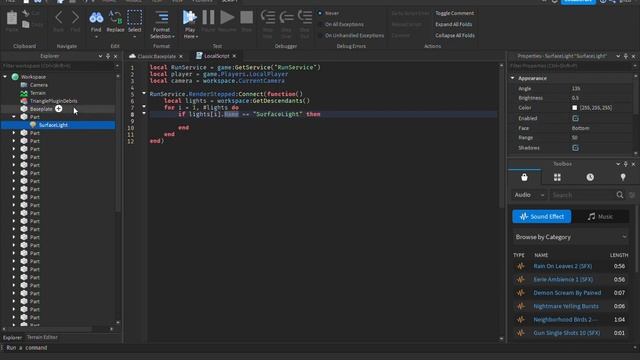The width and height of the screenshot is (640, 360).
Task: Collapse the Workspace tree node
Action: click(x=5, y=77)
